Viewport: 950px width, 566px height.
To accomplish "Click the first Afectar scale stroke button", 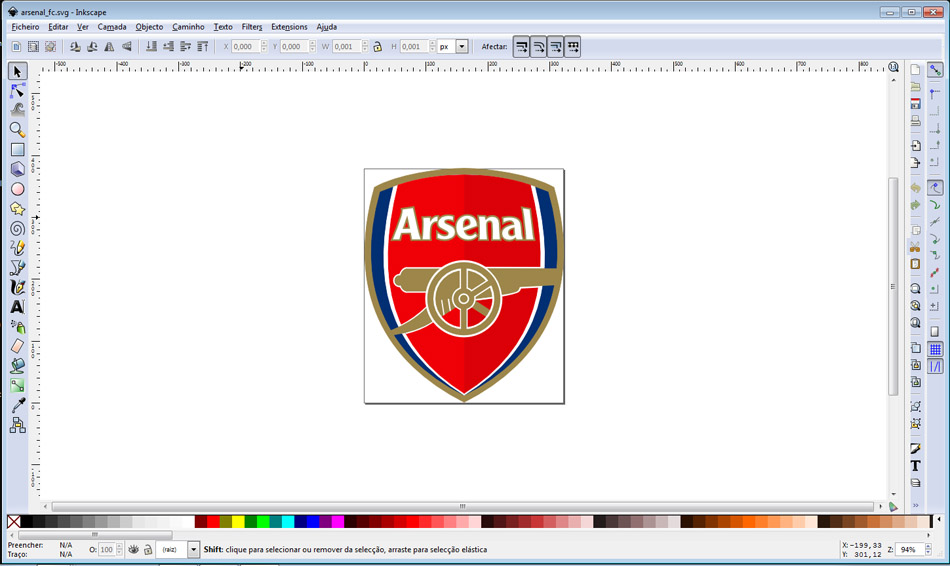I will coord(521,47).
